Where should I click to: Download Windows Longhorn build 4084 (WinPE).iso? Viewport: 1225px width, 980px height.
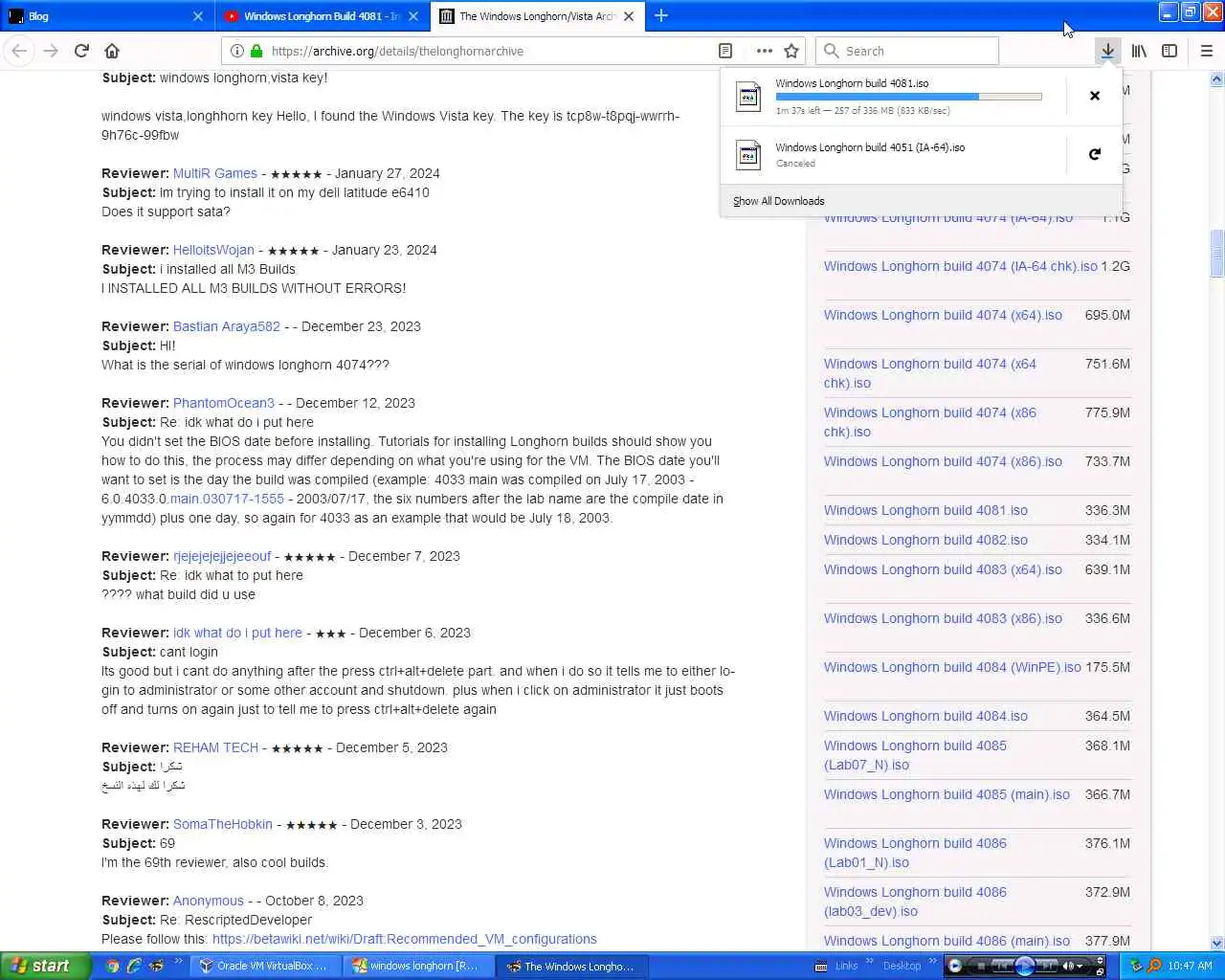coord(952,667)
